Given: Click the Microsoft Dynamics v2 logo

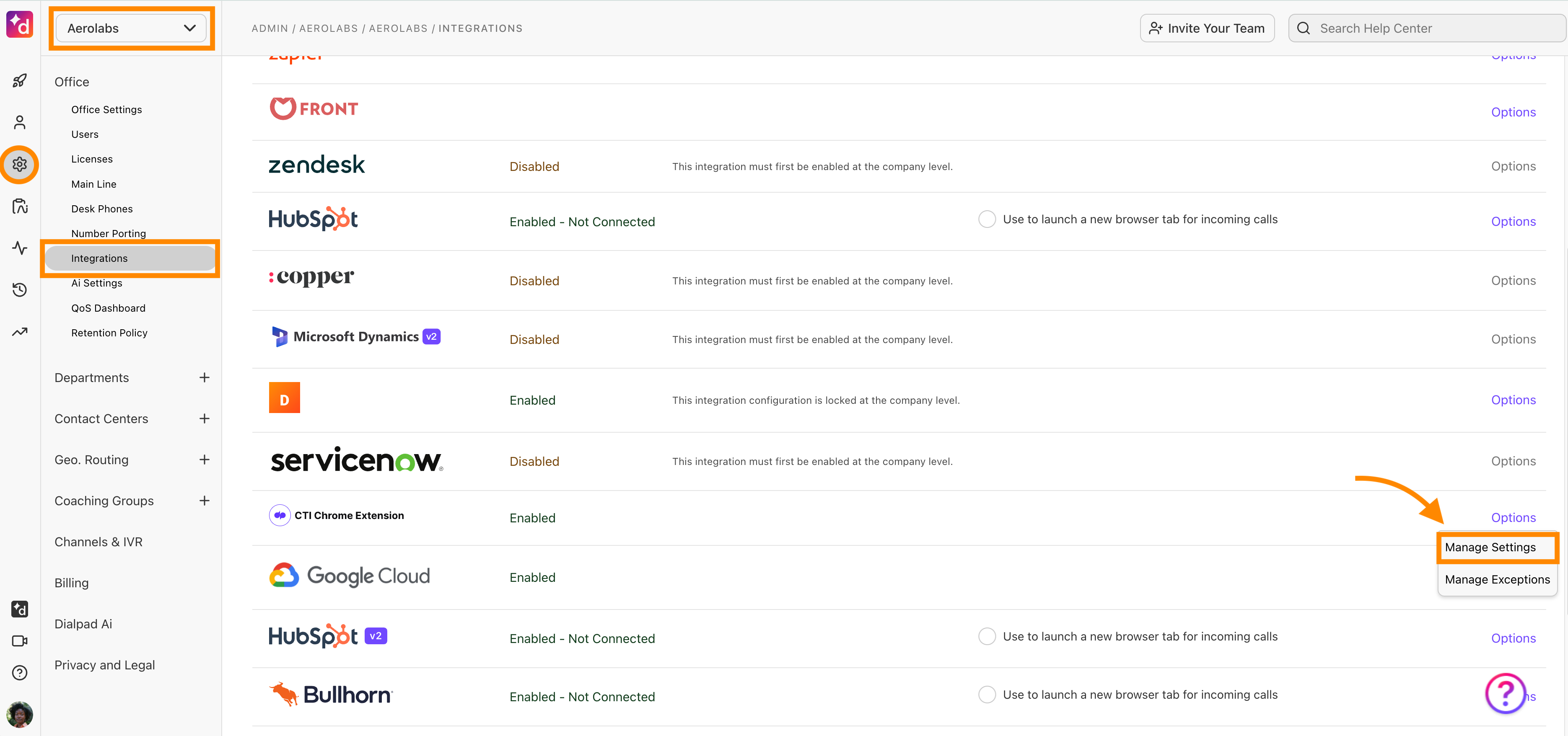Looking at the screenshot, I should (355, 336).
